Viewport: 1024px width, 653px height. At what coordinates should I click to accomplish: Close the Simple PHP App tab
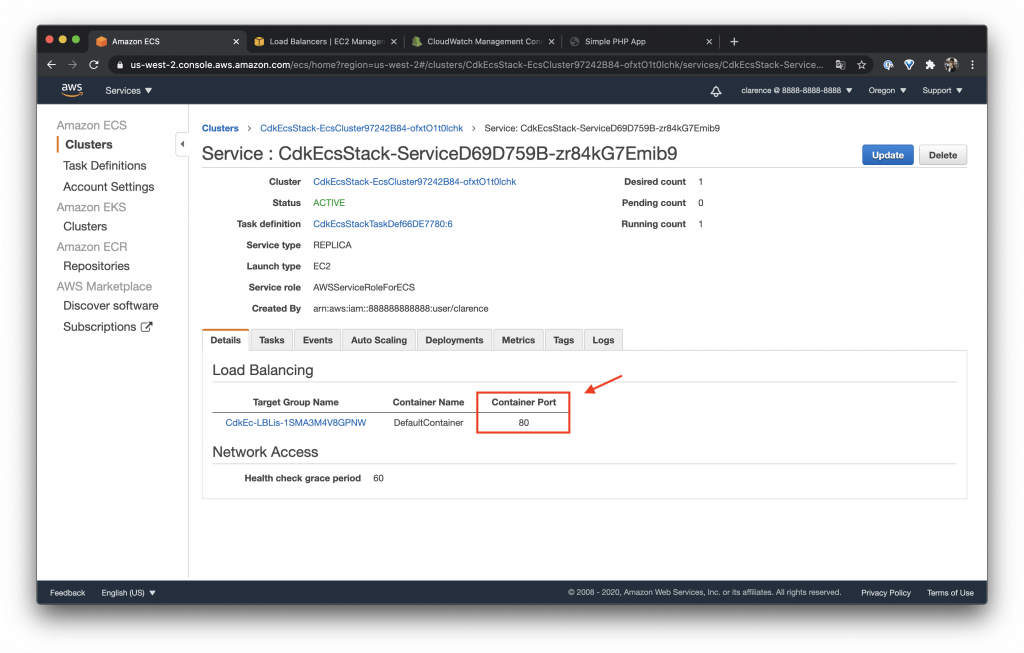[x=709, y=41]
